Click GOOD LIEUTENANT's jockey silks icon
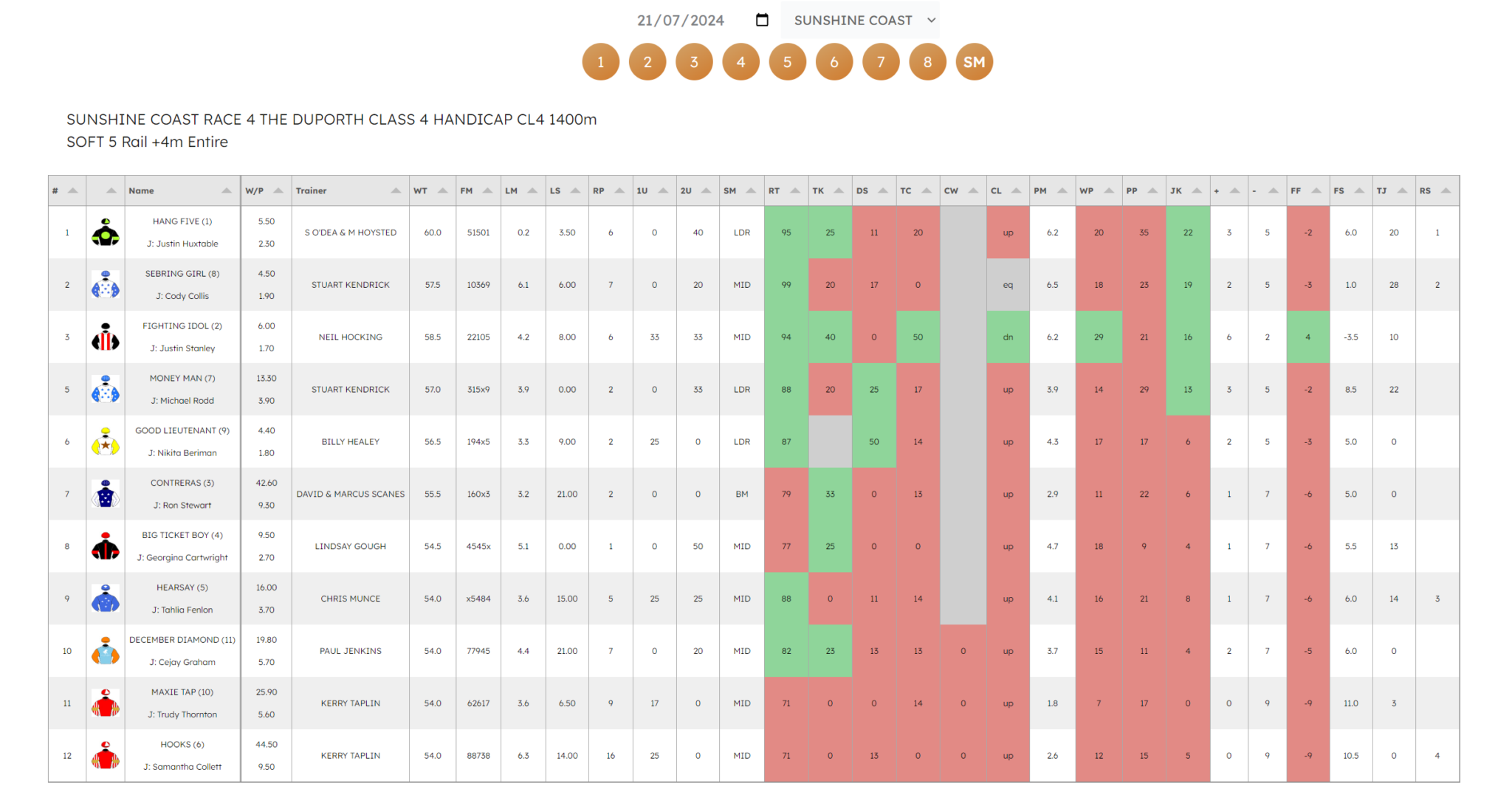Viewport: 1512px width, 789px height. (x=106, y=441)
